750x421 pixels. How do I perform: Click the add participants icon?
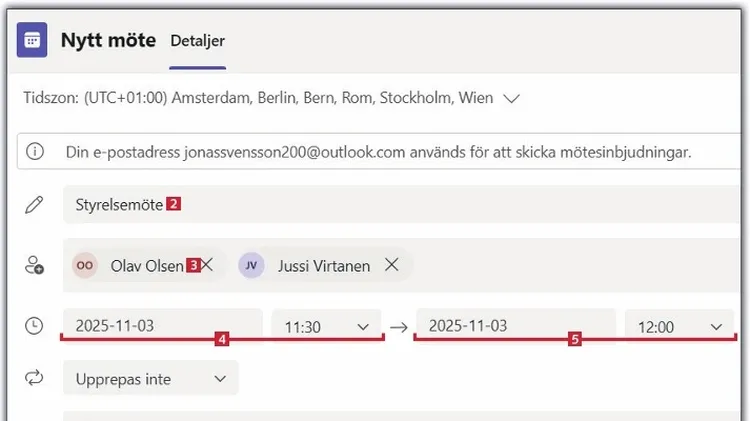[x=35, y=266]
